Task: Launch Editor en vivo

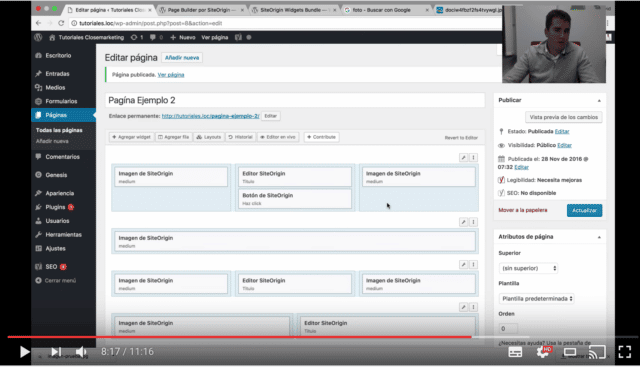Action: point(278,137)
